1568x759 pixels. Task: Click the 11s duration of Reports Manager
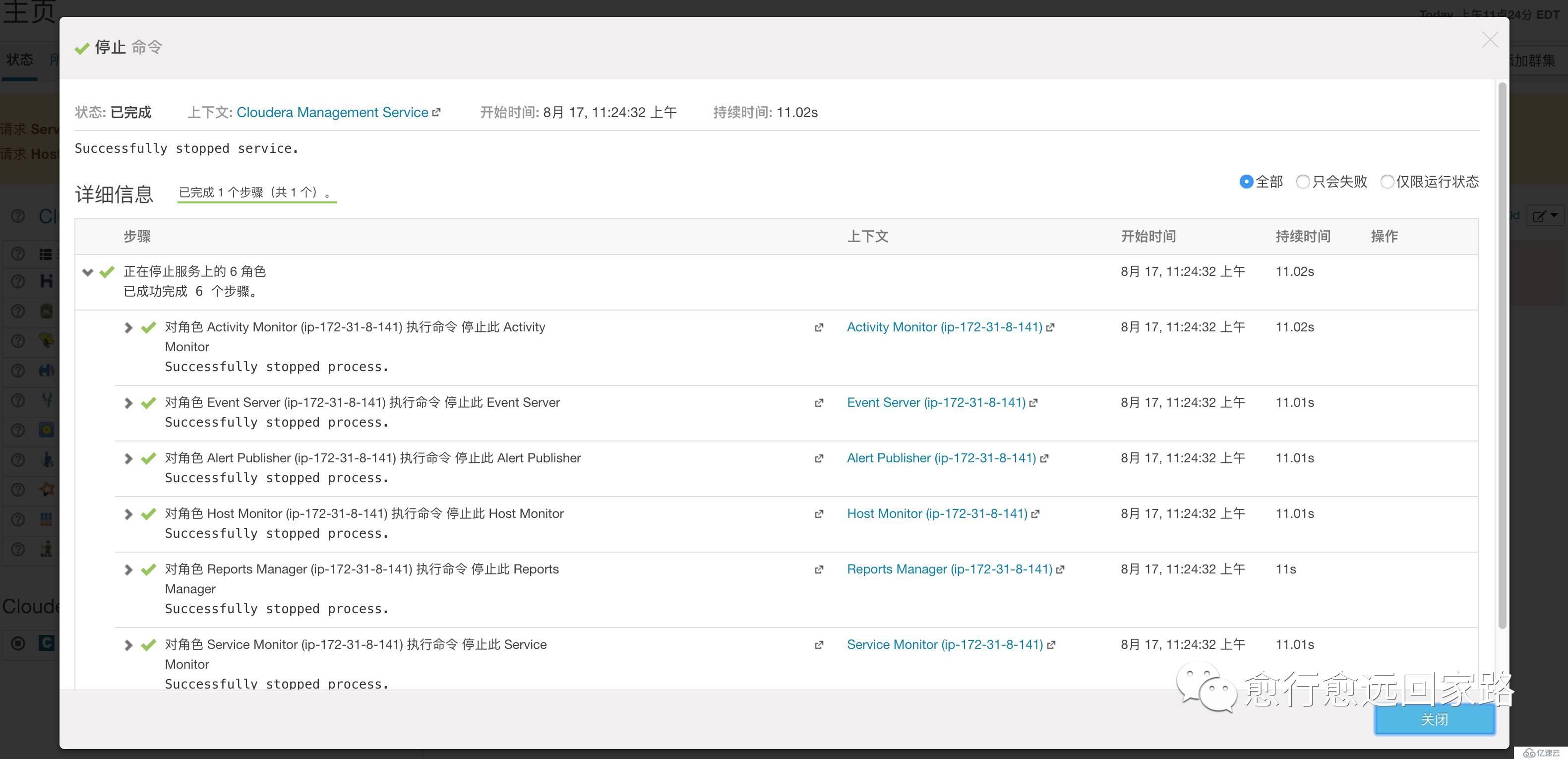point(1285,569)
